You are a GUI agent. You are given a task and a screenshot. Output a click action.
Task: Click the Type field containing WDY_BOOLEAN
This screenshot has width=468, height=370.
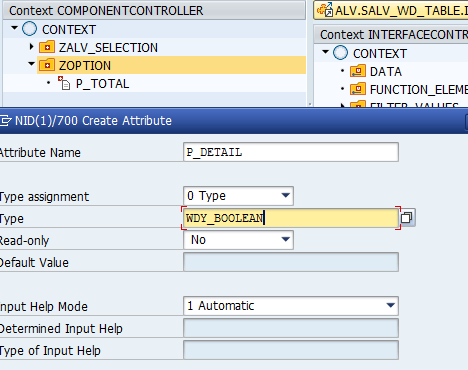coord(291,218)
